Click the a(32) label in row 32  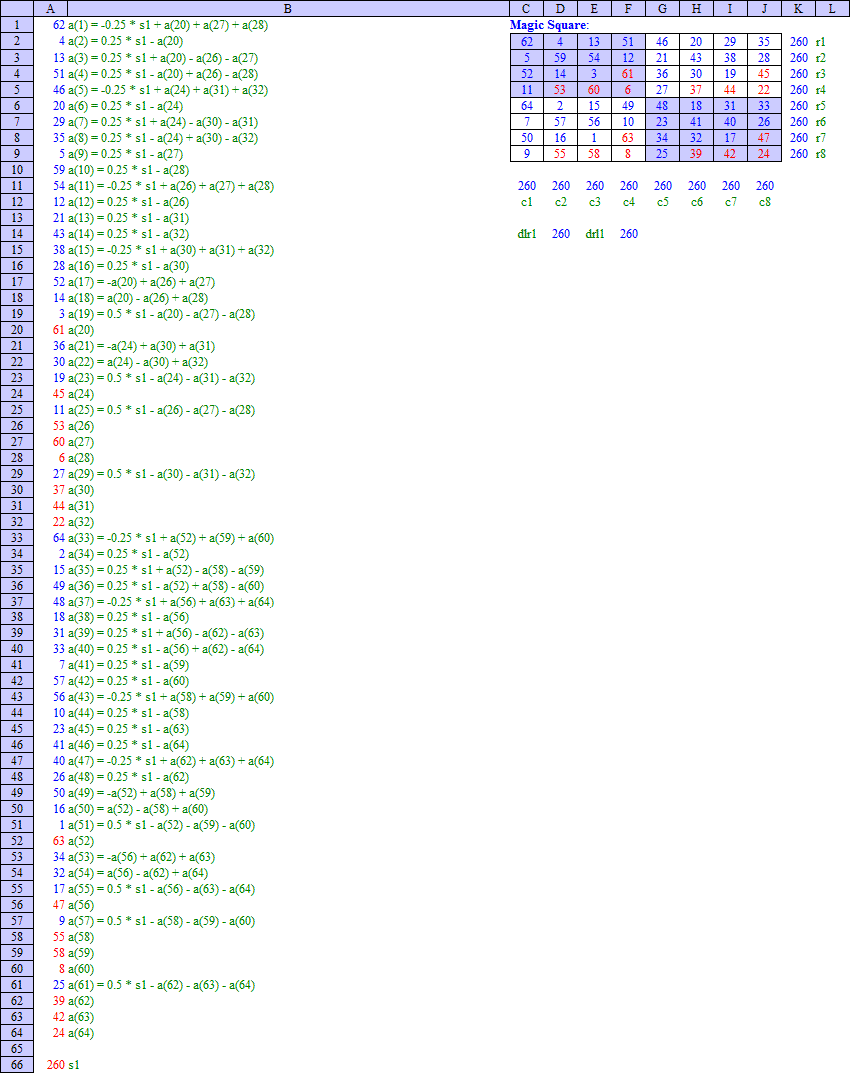point(81,522)
